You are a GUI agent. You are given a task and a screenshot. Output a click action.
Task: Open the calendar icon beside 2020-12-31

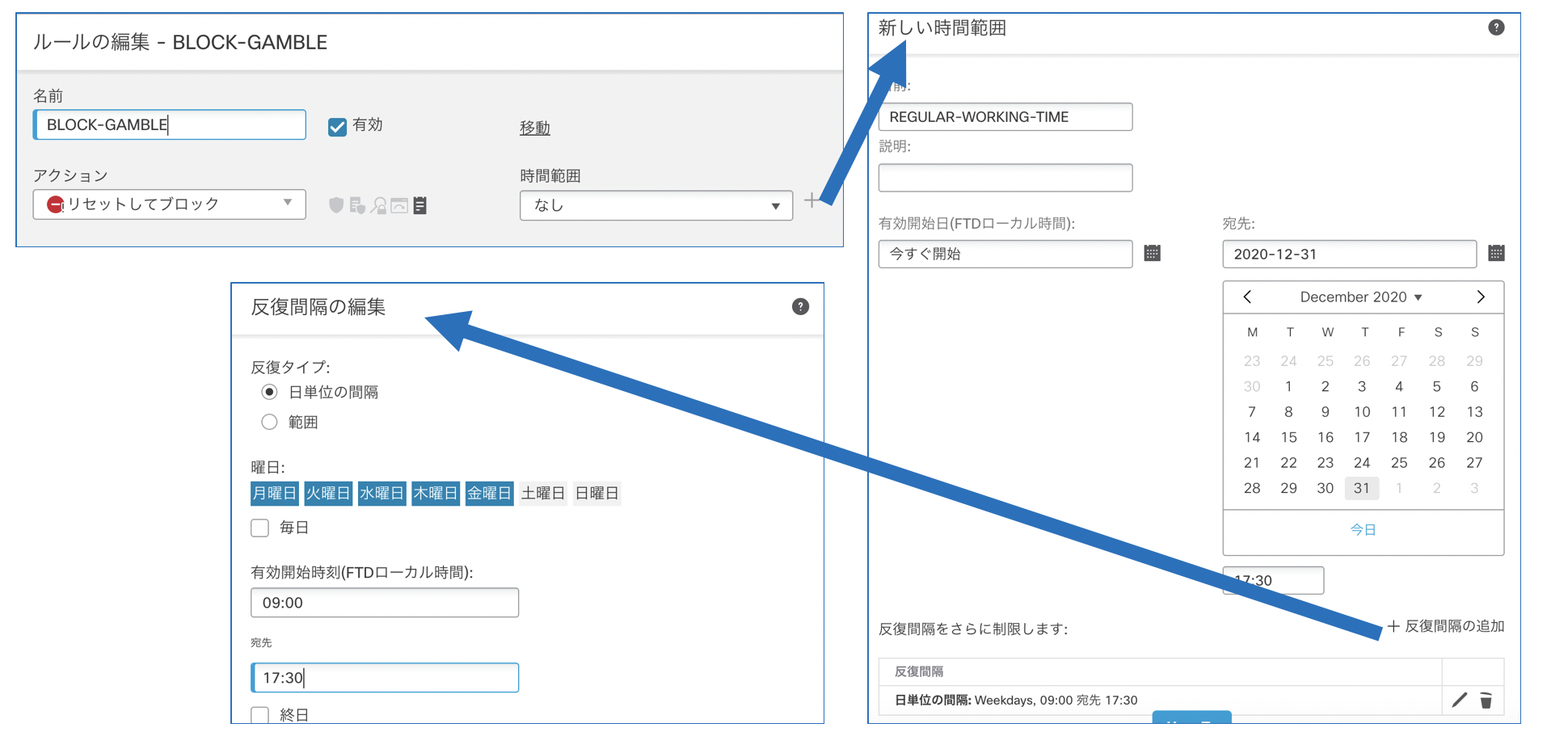click(1496, 254)
